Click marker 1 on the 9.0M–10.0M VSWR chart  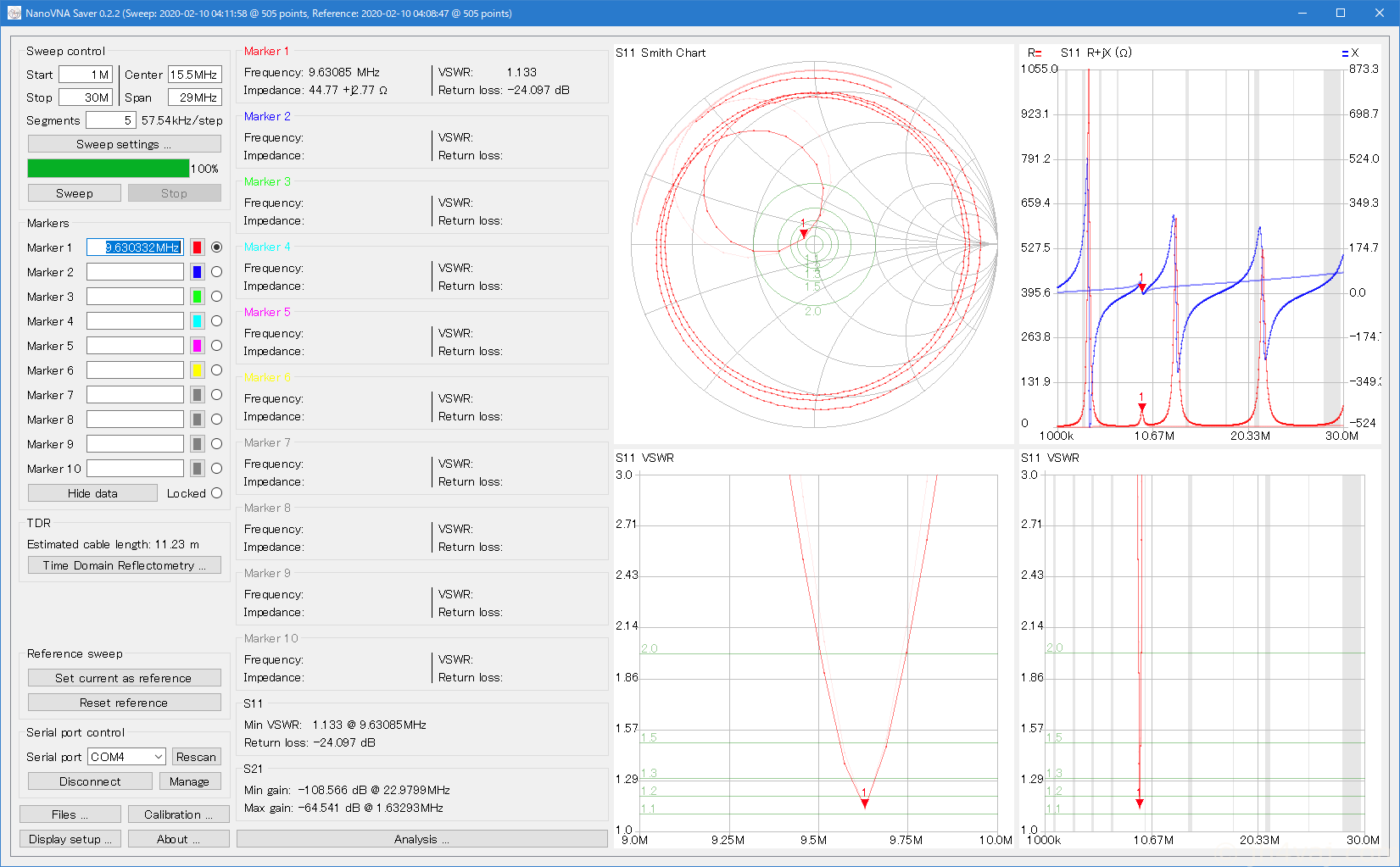[x=864, y=803]
